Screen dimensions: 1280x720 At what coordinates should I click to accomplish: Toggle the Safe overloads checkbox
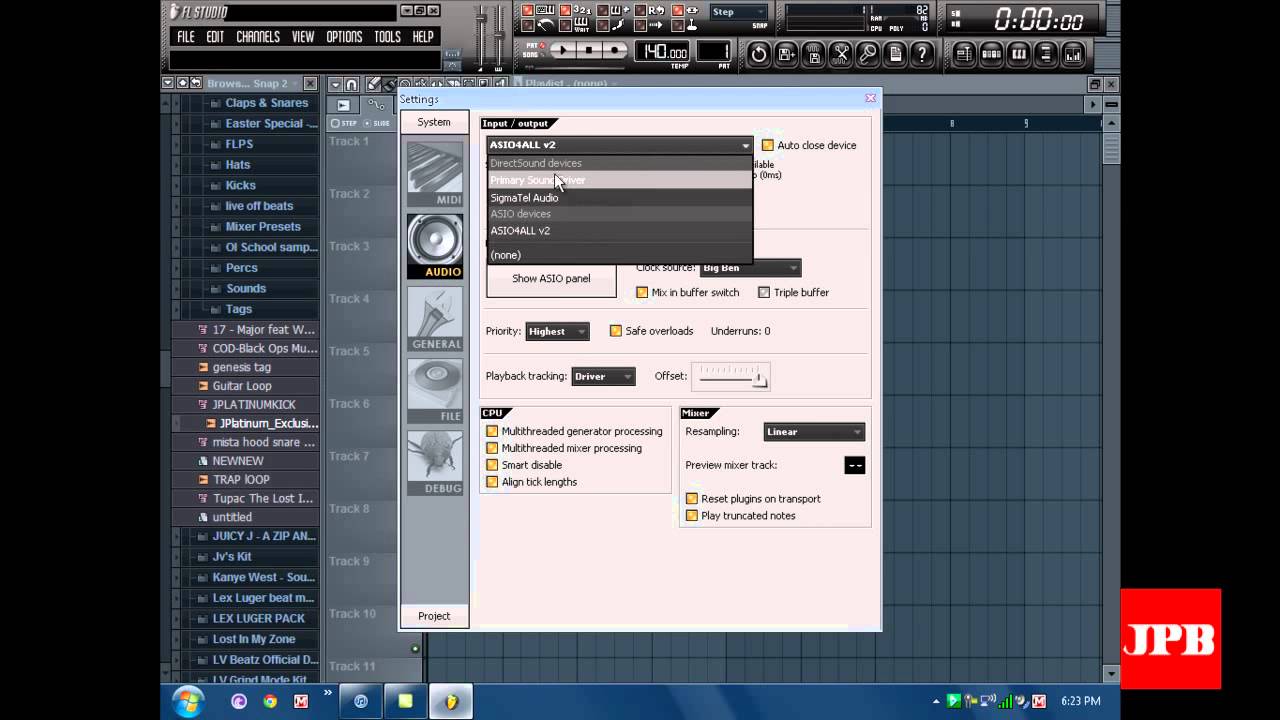(x=616, y=331)
